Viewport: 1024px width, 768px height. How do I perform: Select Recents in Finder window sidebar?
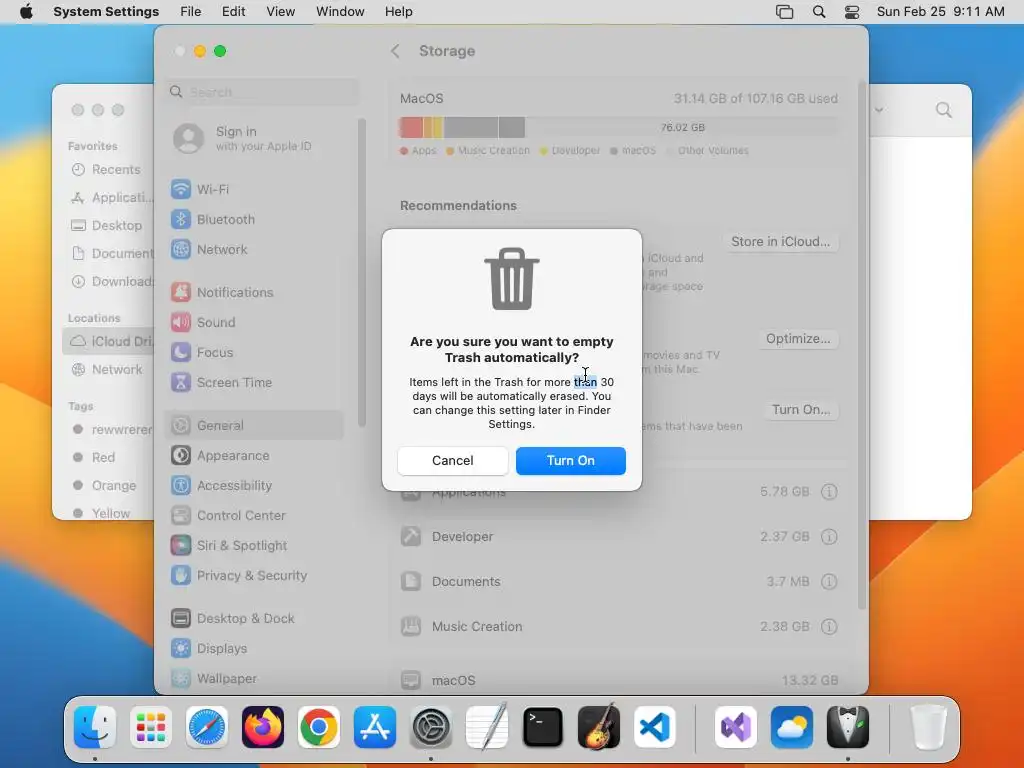pyautogui.click(x=106, y=170)
